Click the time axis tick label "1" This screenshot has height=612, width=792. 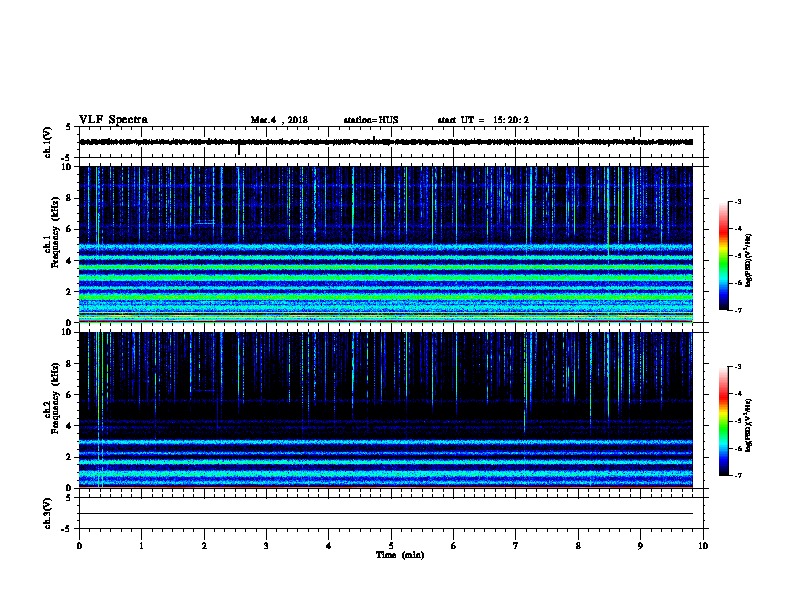pyautogui.click(x=141, y=546)
